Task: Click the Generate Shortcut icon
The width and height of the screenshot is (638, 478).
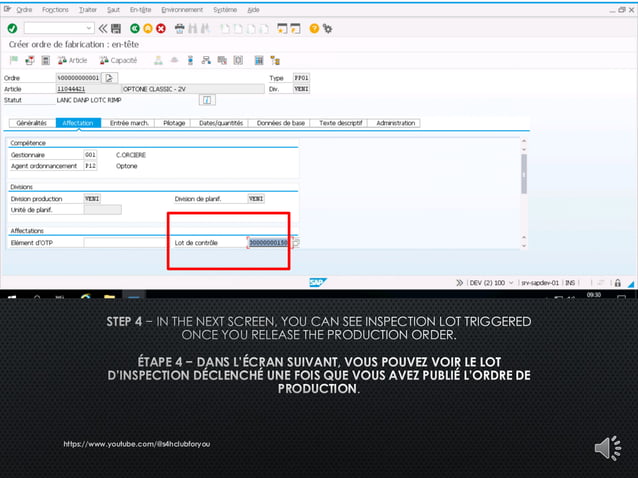Action: [x=295, y=28]
